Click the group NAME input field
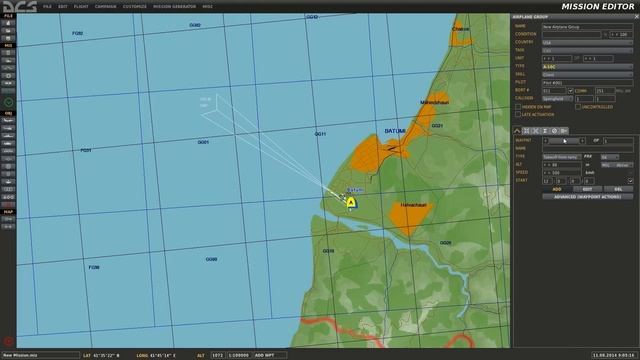Viewport: 640px width, 360px height. tap(587, 27)
